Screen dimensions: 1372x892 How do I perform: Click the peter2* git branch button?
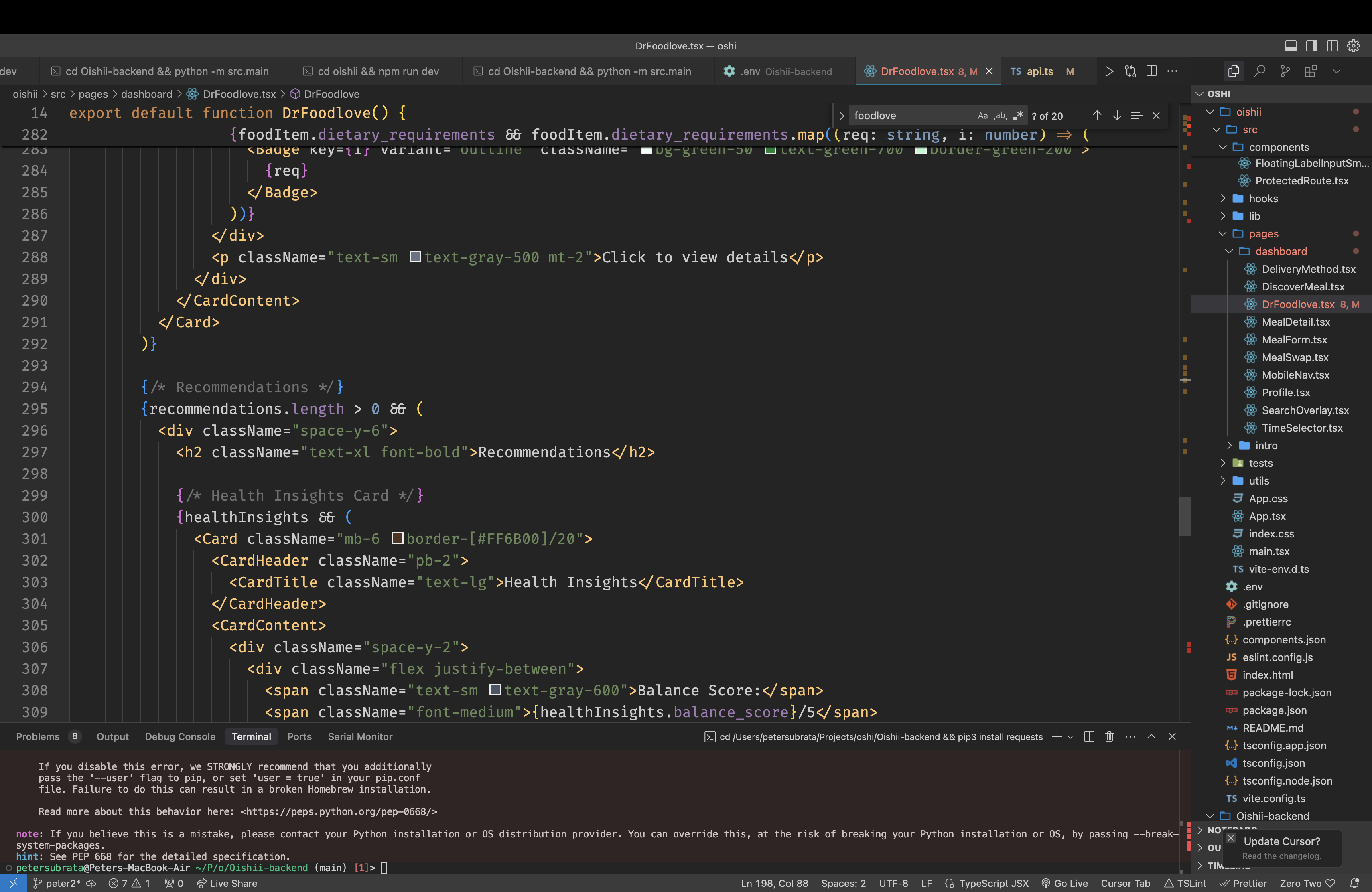57,883
